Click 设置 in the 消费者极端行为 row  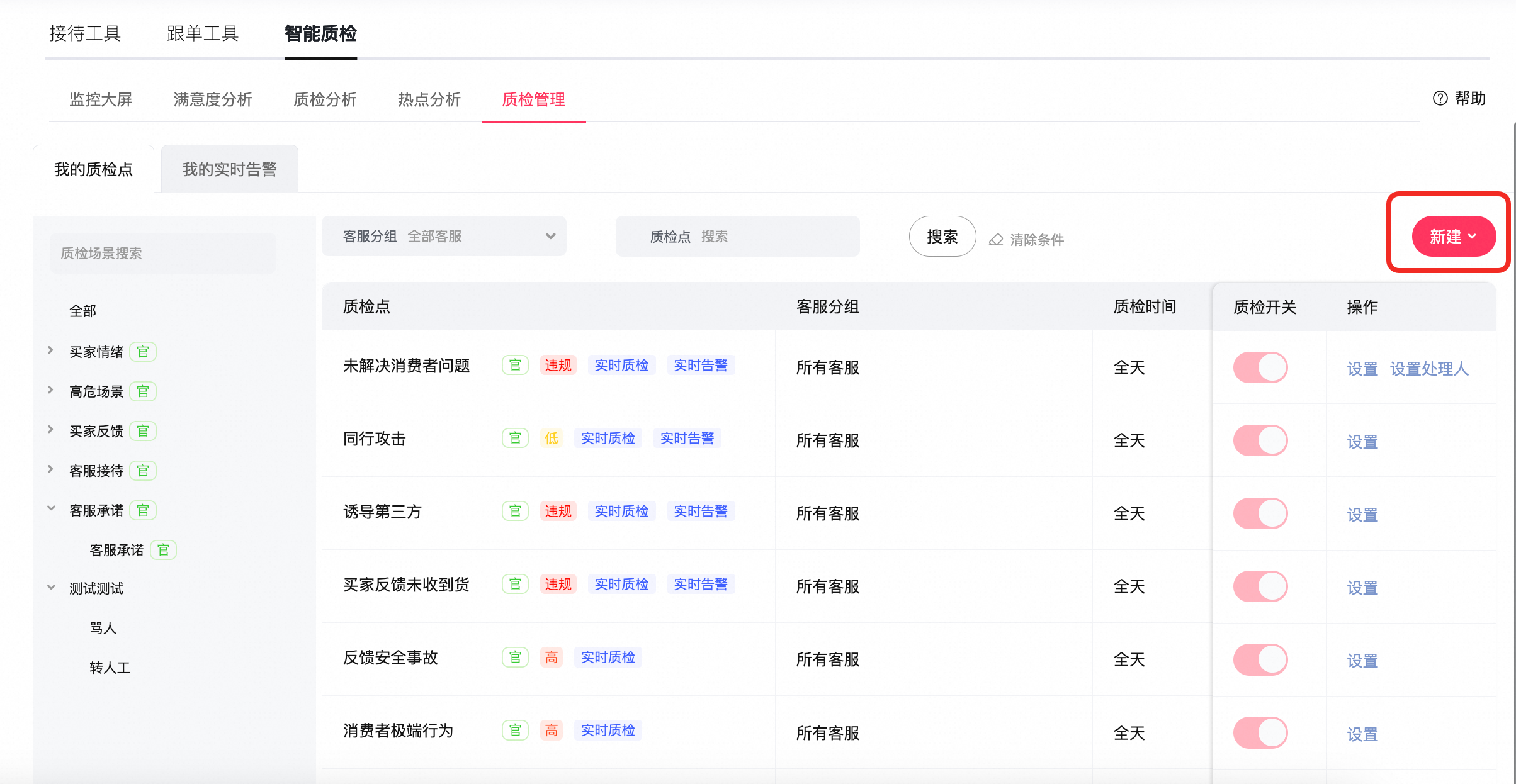coord(1362,734)
